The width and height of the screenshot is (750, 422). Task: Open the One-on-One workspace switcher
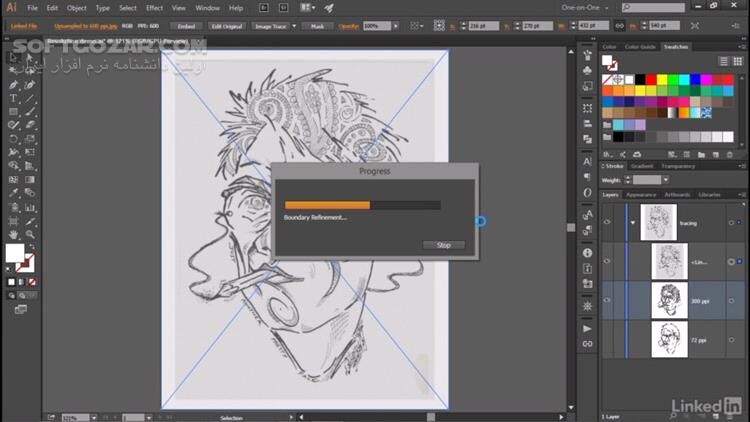point(585,8)
